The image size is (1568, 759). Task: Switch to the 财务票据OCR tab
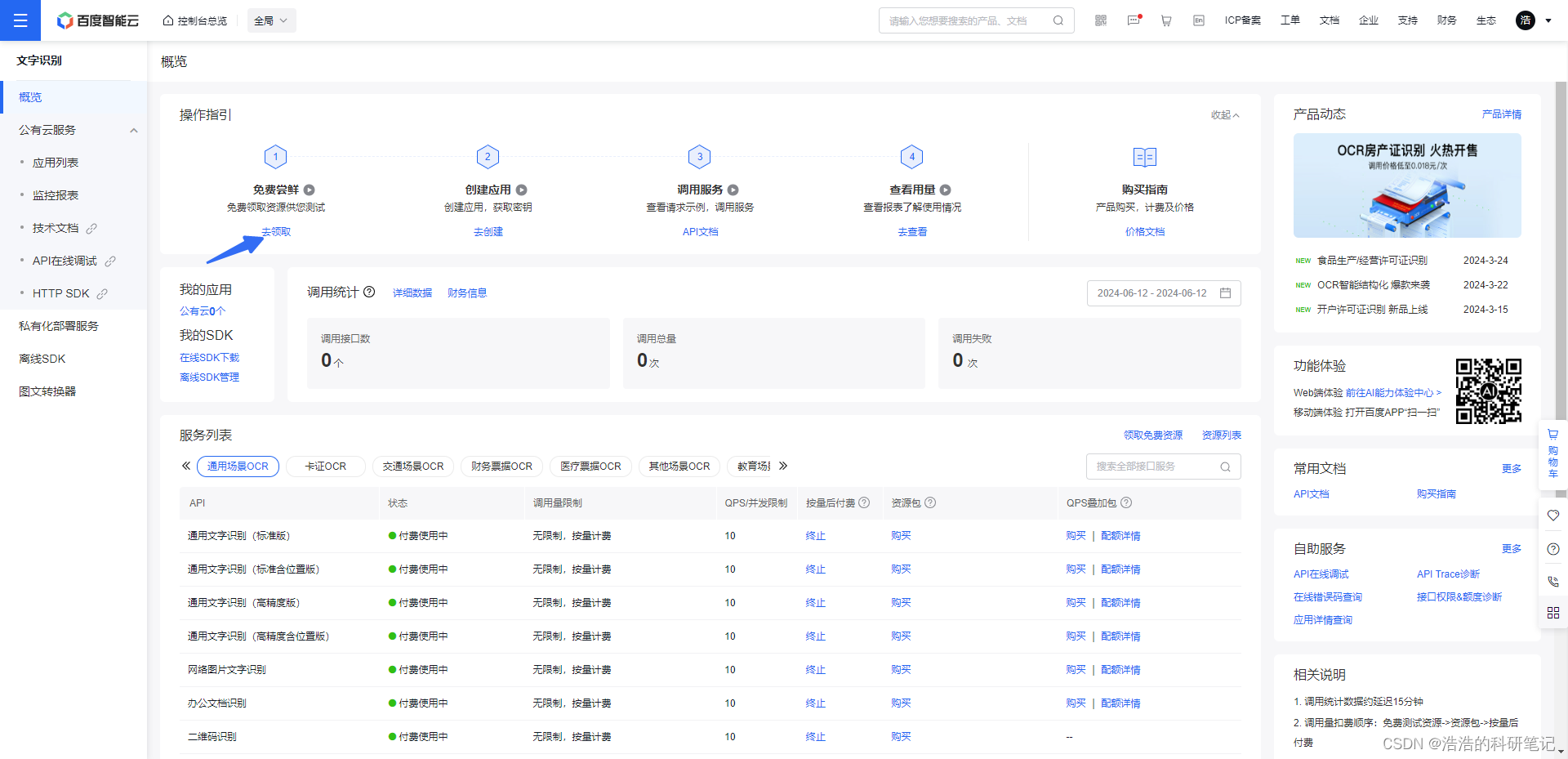501,467
